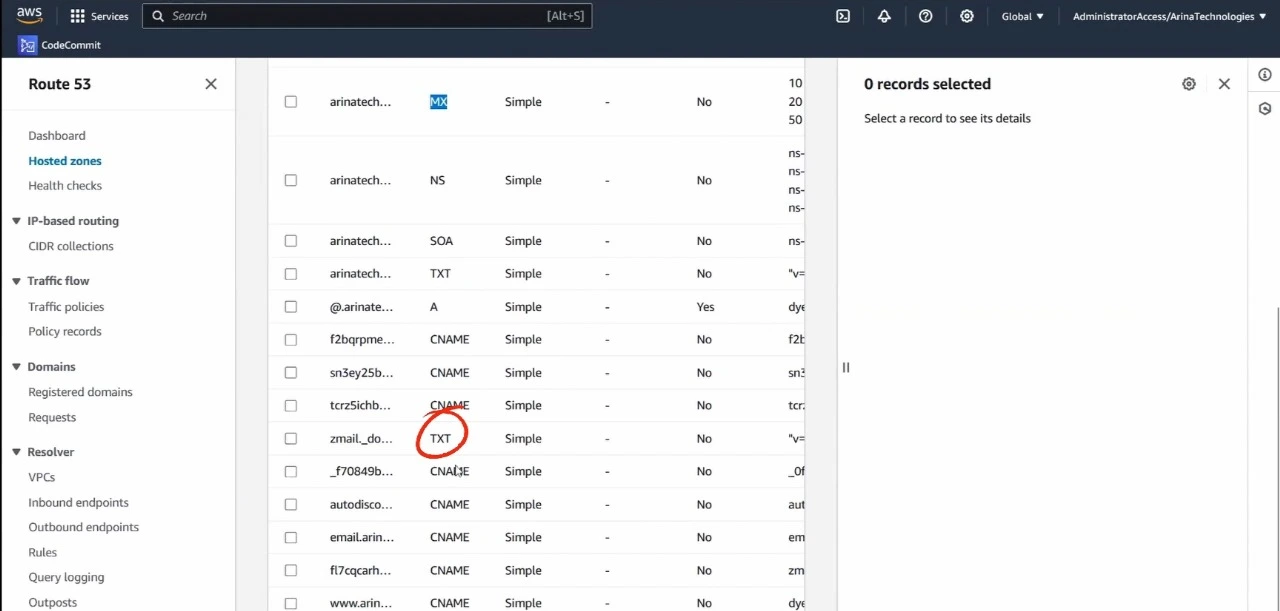Screen dimensions: 1280x611
Task: Expand the AdministratorAccess account menu
Action: coord(1168,16)
